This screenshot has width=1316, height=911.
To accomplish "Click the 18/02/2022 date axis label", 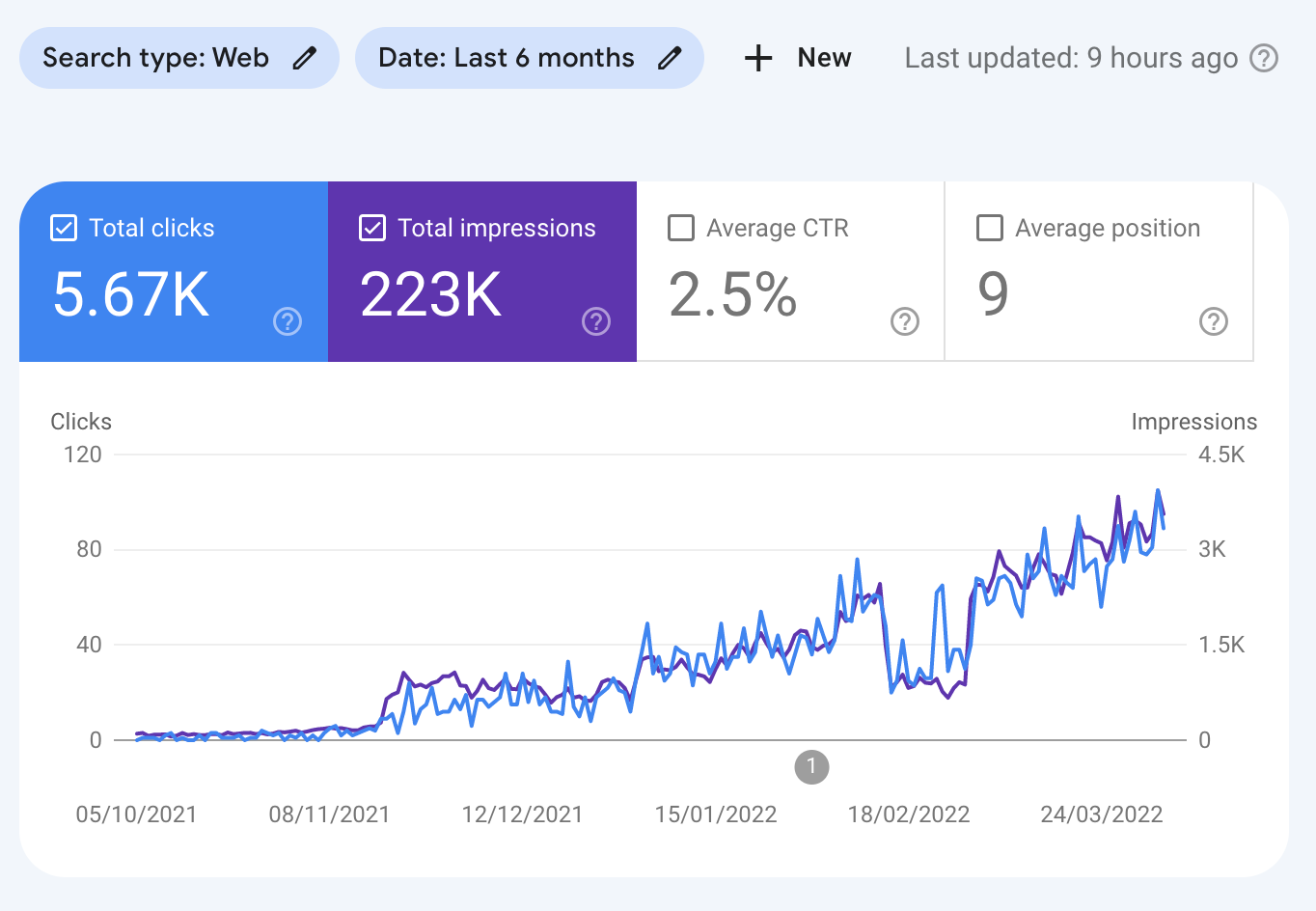I will click(x=909, y=814).
